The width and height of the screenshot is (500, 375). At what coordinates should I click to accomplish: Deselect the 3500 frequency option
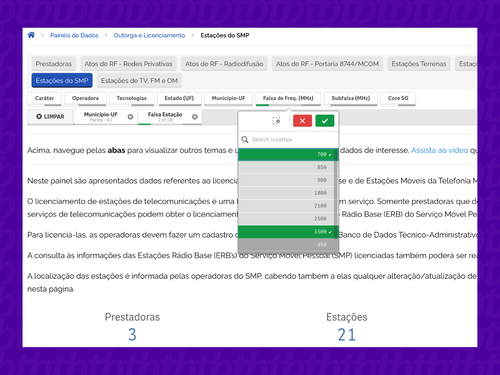pyautogui.click(x=287, y=232)
